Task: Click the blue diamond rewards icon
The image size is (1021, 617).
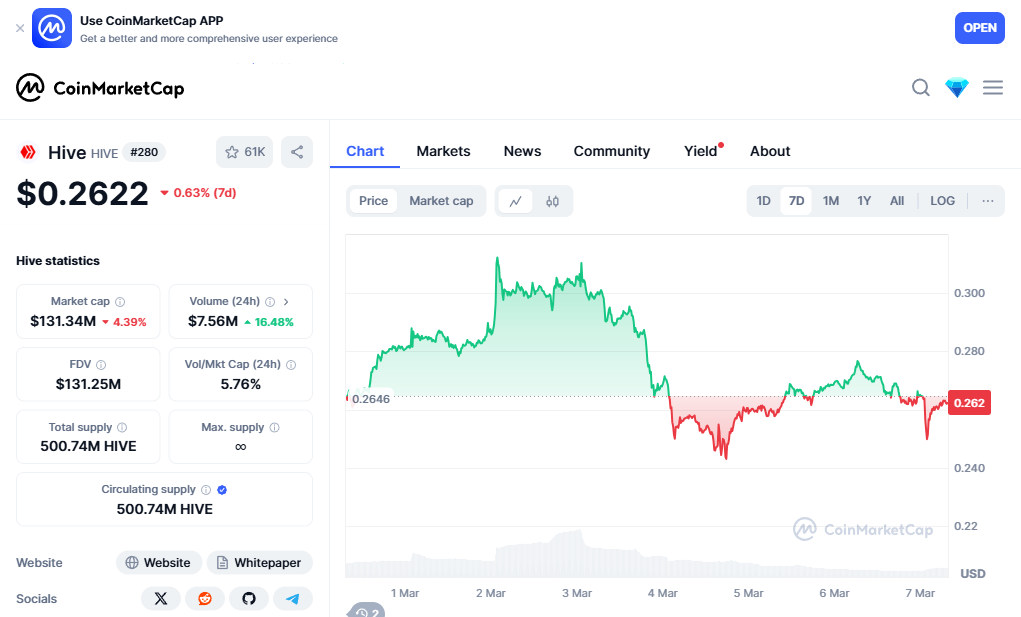Action: [x=957, y=88]
